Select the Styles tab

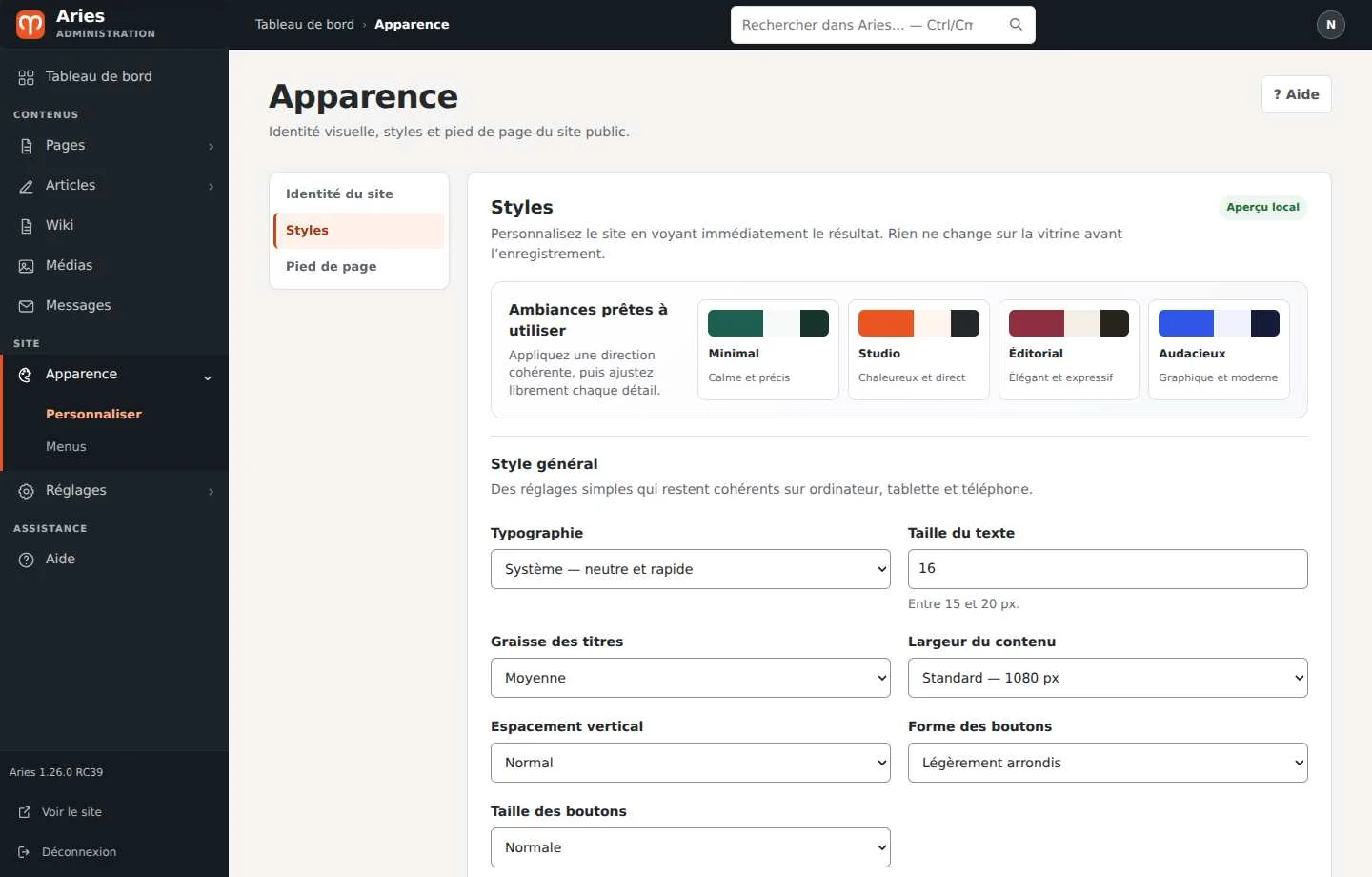pos(359,230)
